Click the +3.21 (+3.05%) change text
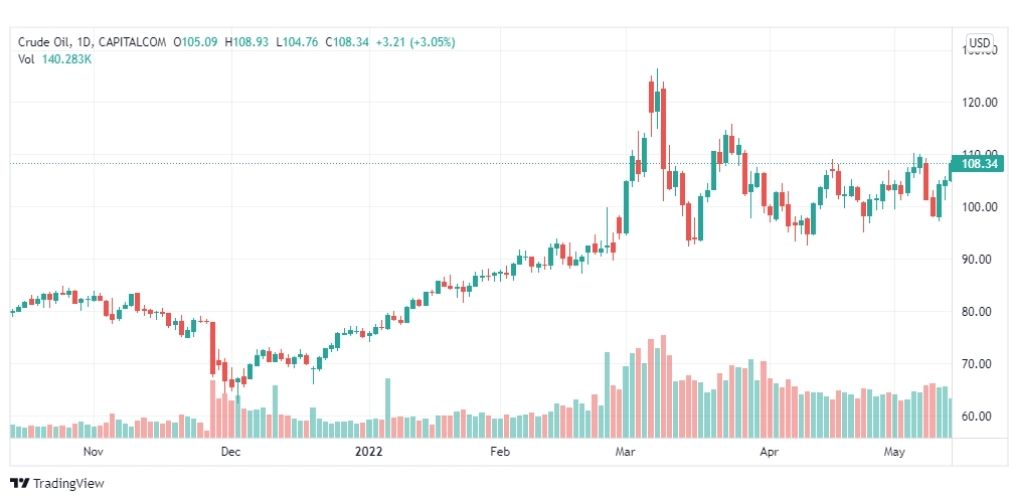1012x501 pixels. 415,43
